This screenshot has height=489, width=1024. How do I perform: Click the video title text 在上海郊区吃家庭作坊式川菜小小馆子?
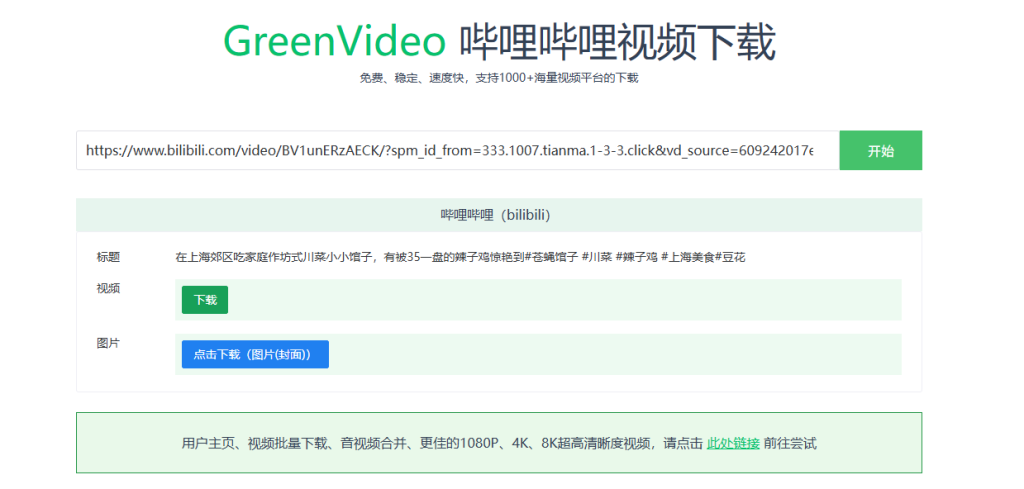pos(276,257)
